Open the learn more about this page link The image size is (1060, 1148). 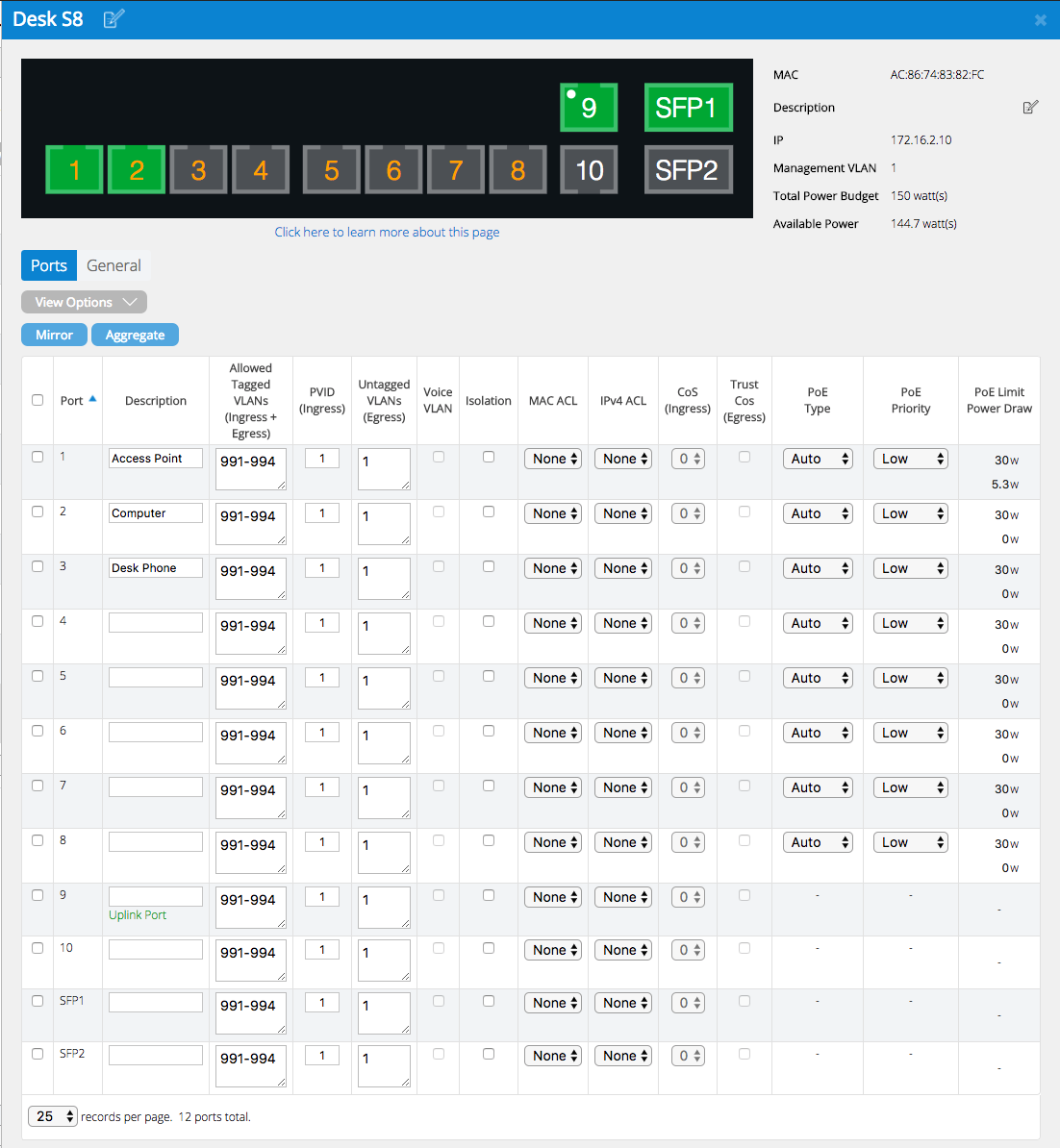(x=387, y=232)
